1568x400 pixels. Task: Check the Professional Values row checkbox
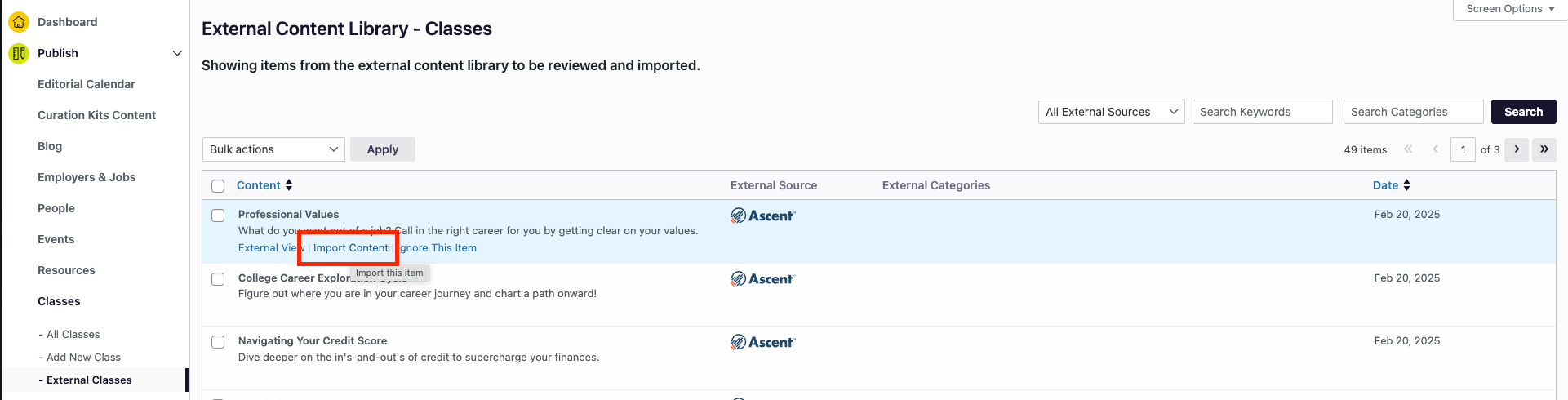coord(218,216)
